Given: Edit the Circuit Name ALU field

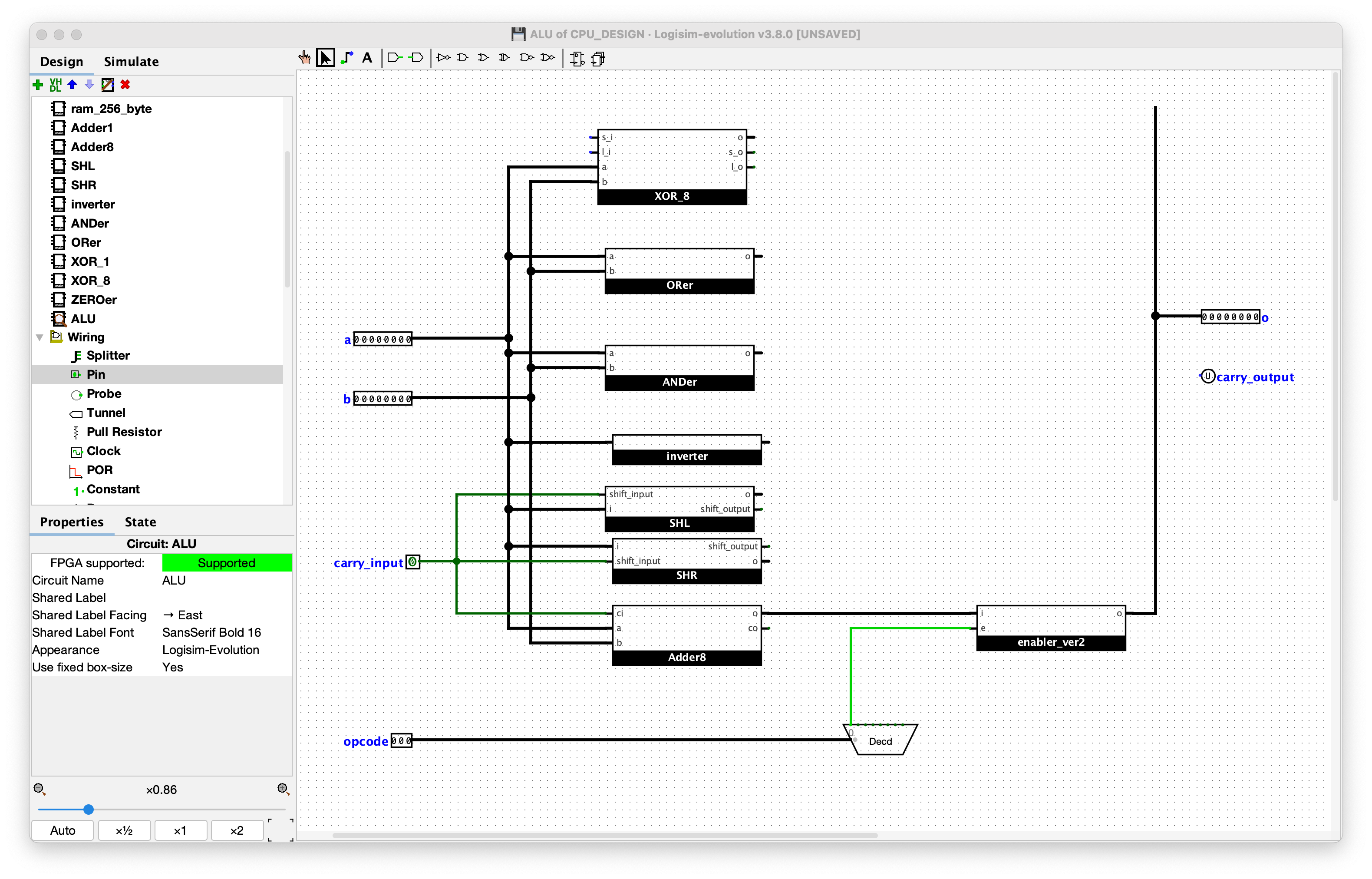Looking at the screenshot, I should (x=227, y=580).
